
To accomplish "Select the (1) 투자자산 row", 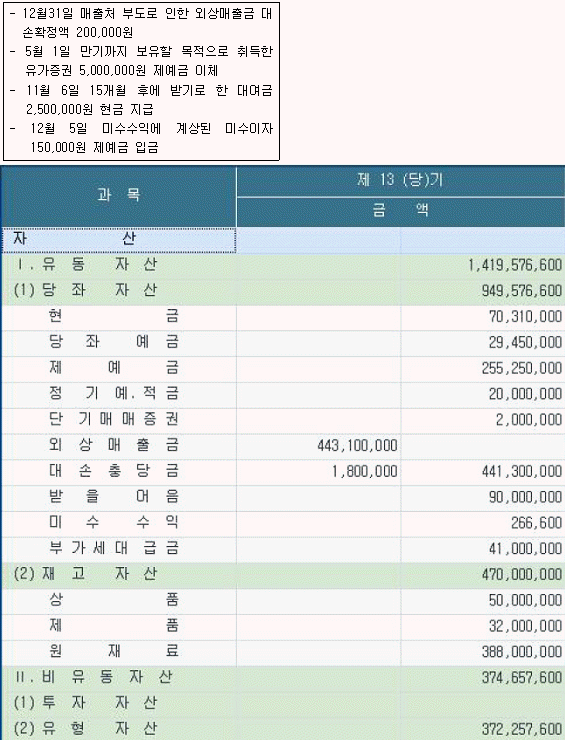I will [283, 703].
